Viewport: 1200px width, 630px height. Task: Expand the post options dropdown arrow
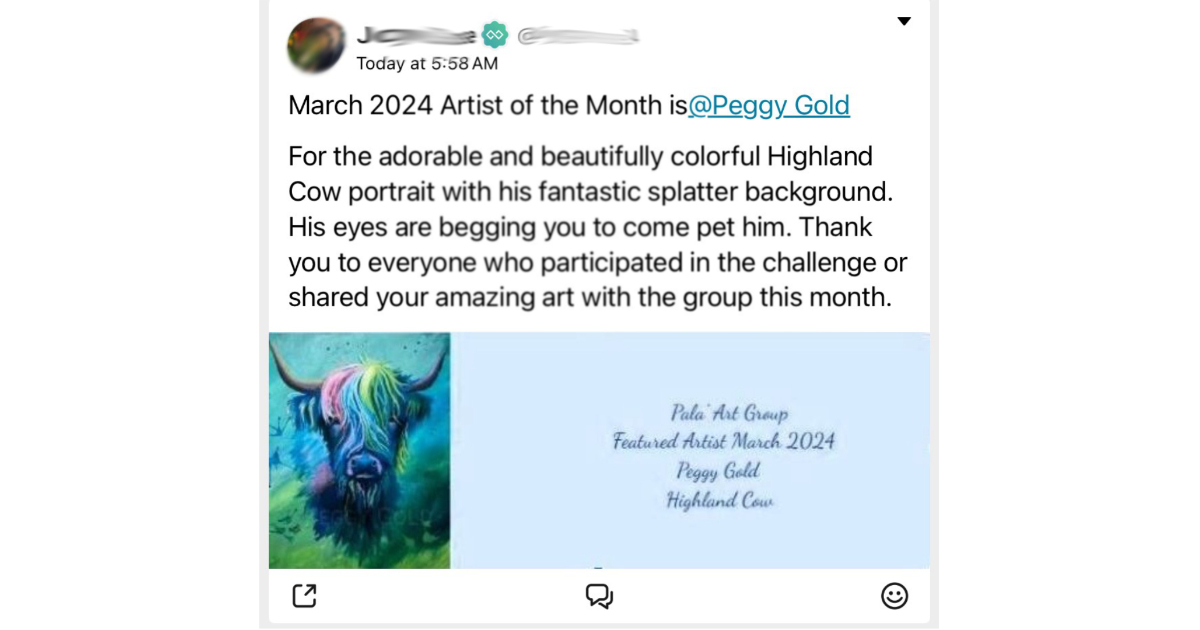[904, 20]
